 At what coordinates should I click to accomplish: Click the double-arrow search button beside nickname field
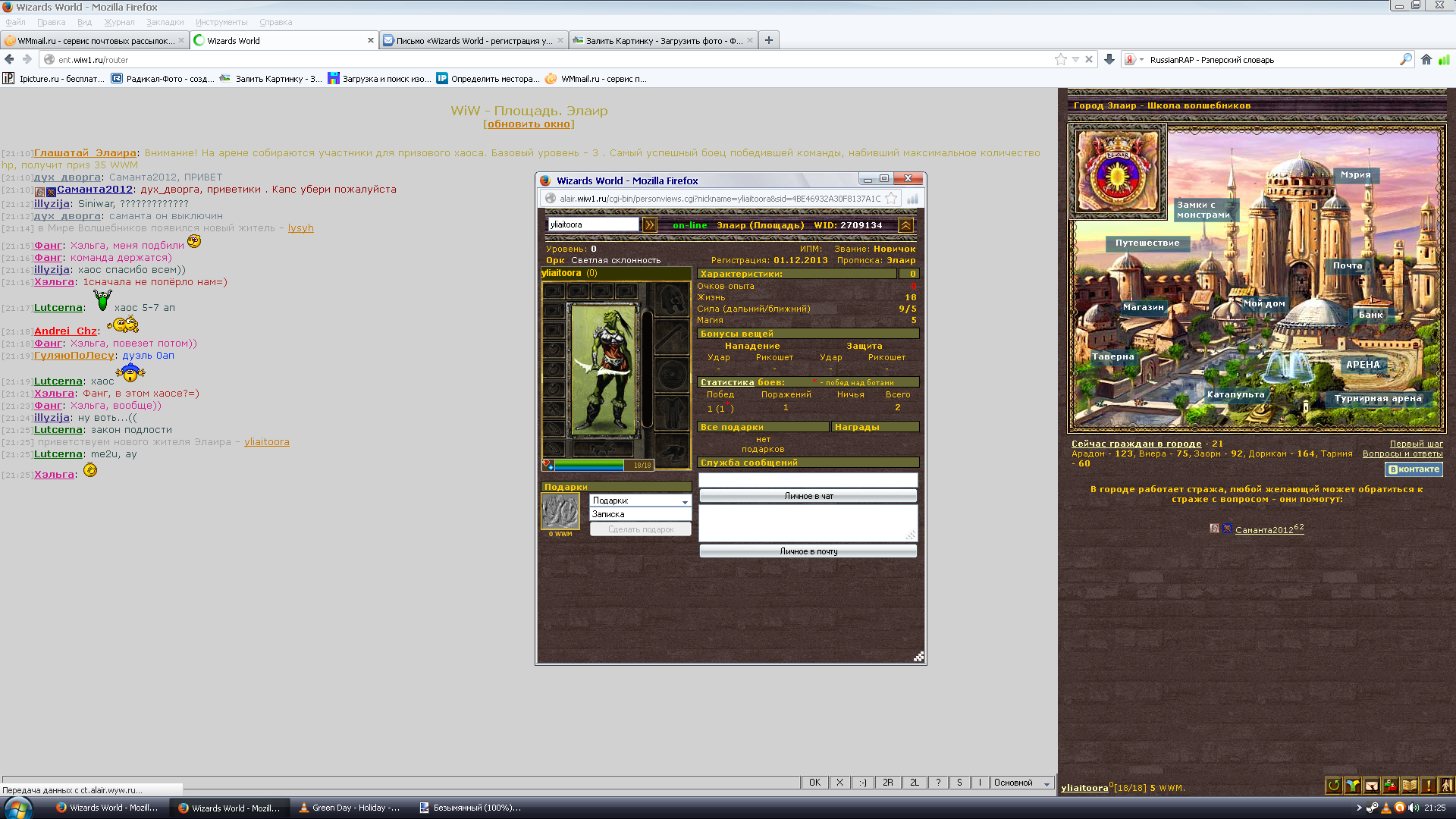[650, 224]
